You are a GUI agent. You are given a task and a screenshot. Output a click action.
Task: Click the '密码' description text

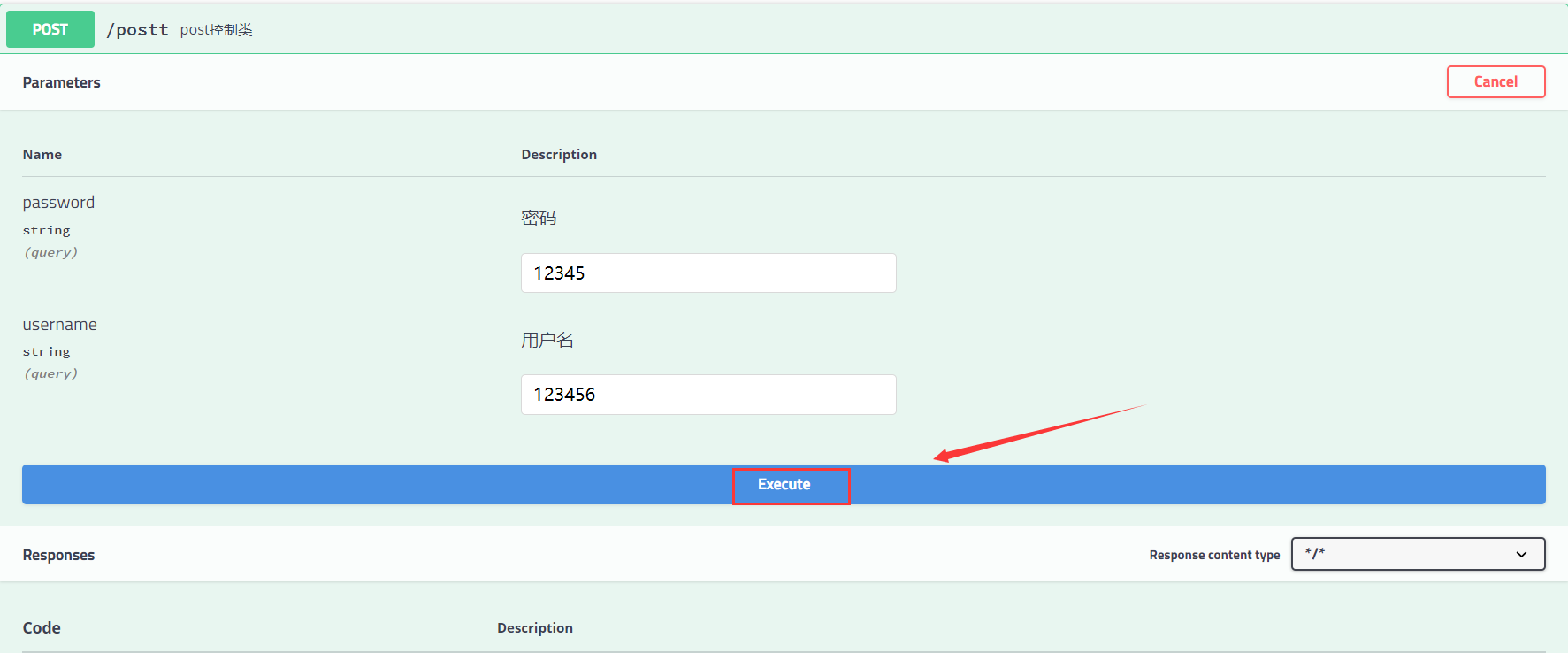[539, 218]
